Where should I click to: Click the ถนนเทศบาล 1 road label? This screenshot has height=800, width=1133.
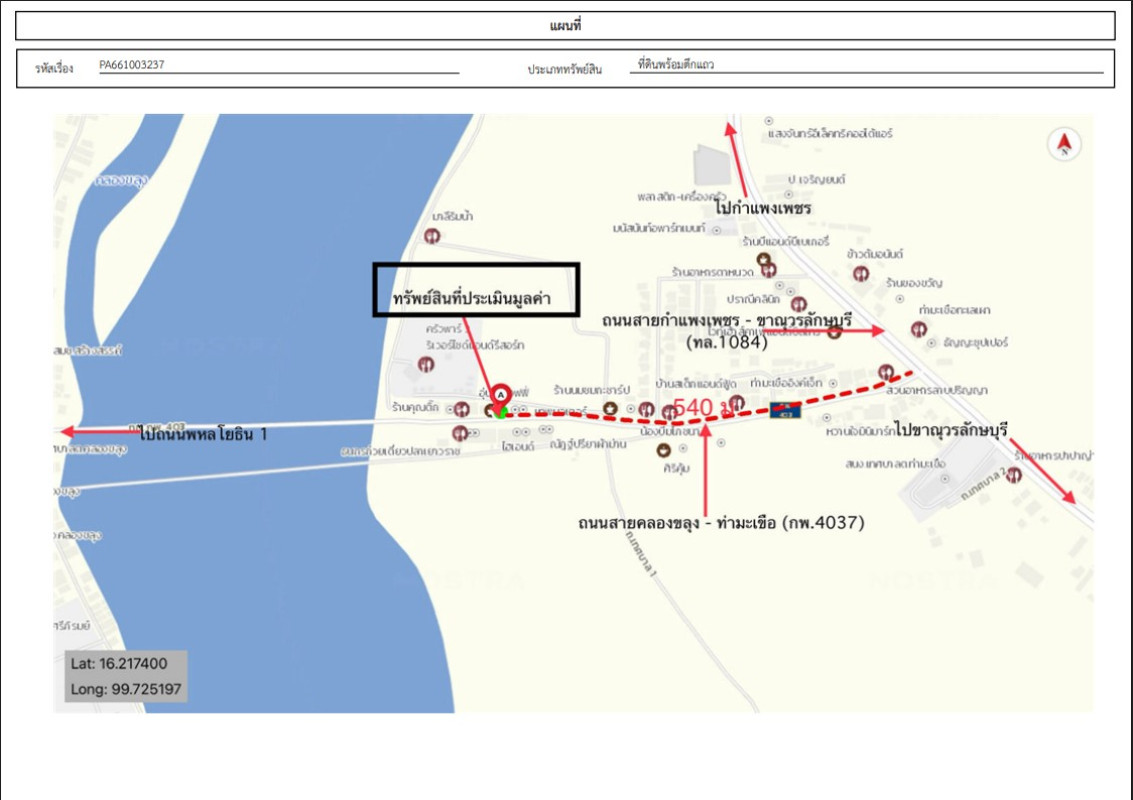coord(641,553)
